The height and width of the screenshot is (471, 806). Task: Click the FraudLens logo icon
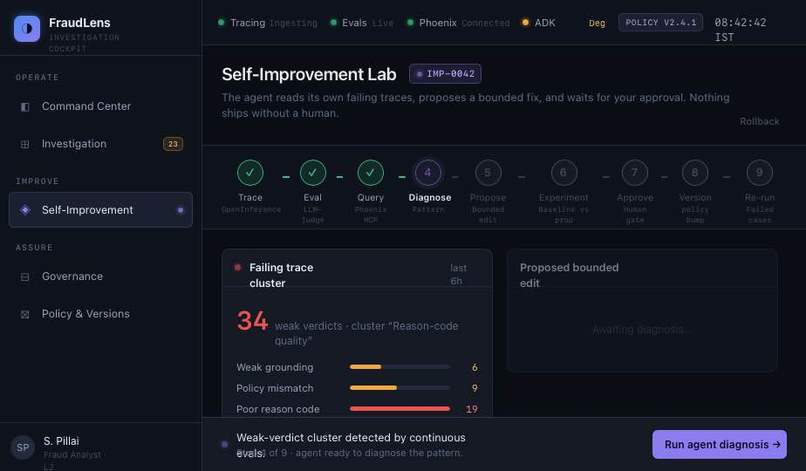[x=27, y=28]
